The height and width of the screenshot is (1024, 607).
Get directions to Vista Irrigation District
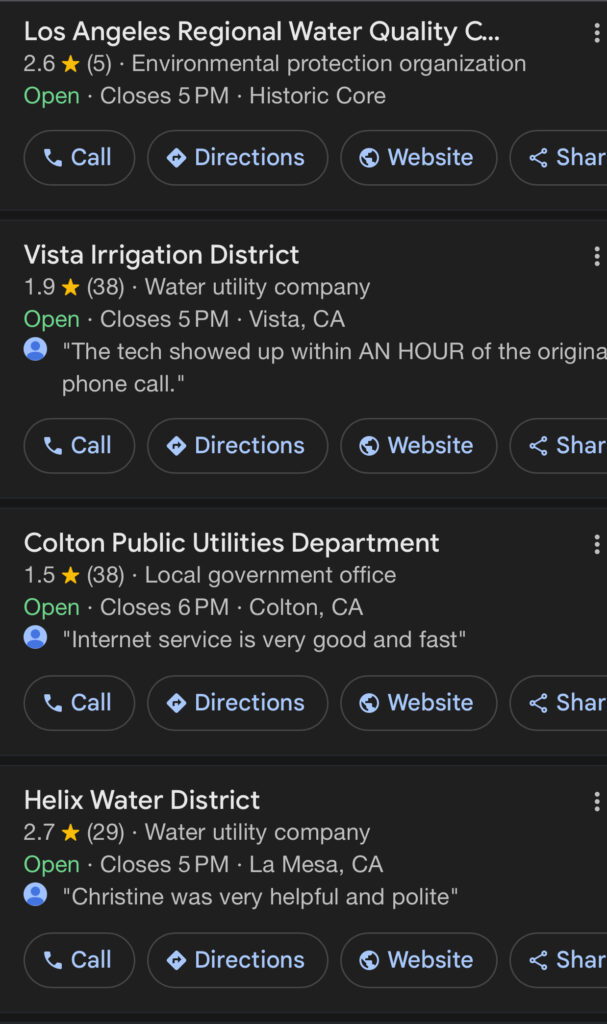click(237, 445)
